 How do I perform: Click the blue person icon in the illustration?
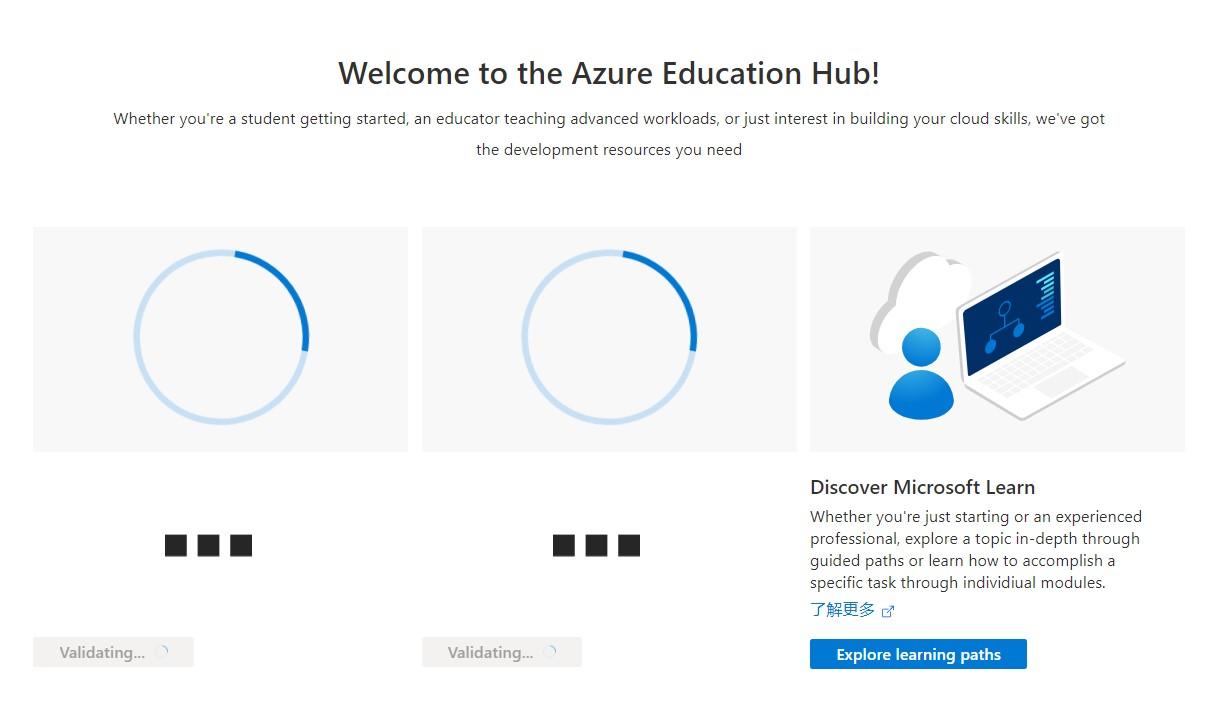[x=920, y=375]
